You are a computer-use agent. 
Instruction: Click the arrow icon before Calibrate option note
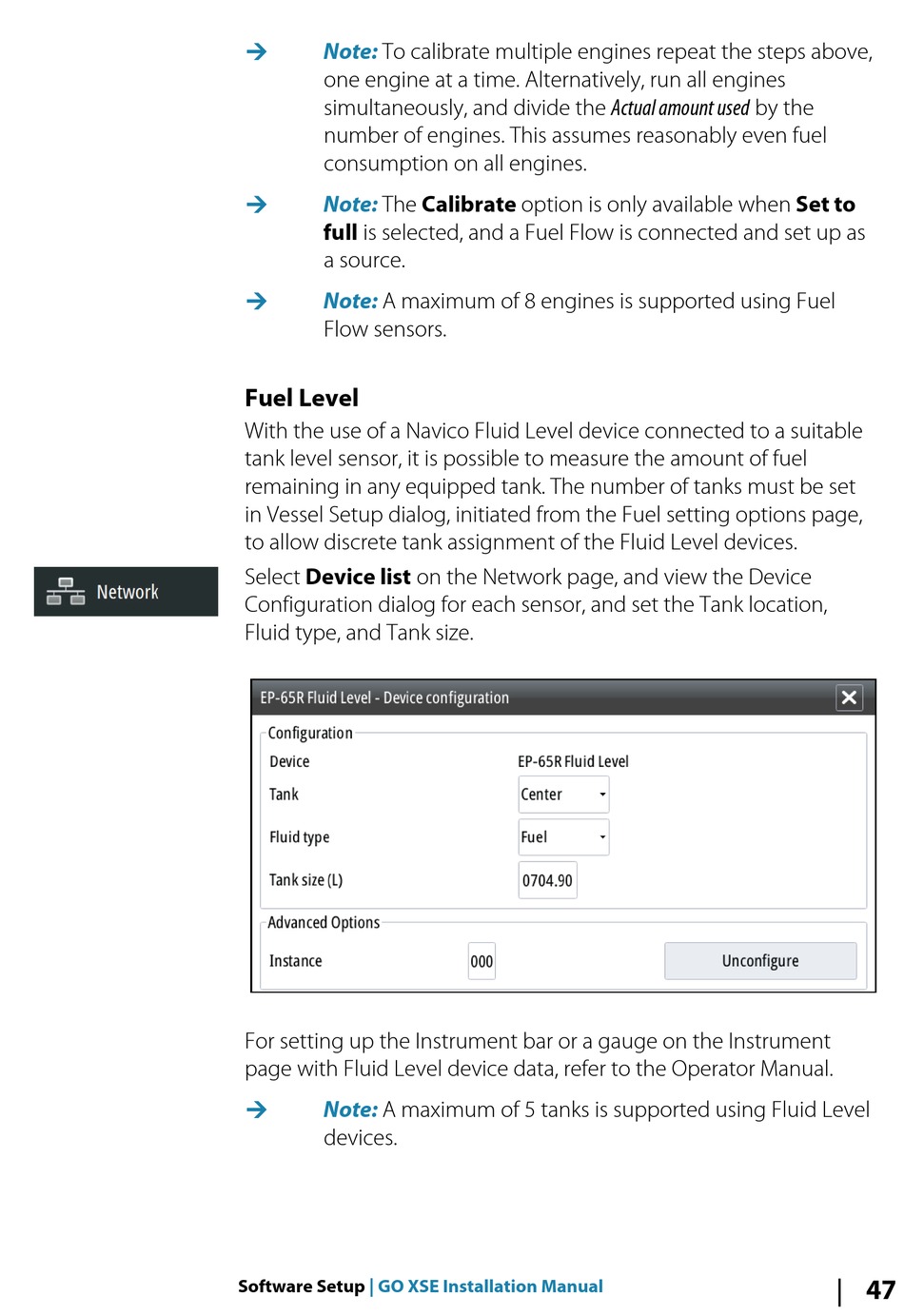(257, 204)
